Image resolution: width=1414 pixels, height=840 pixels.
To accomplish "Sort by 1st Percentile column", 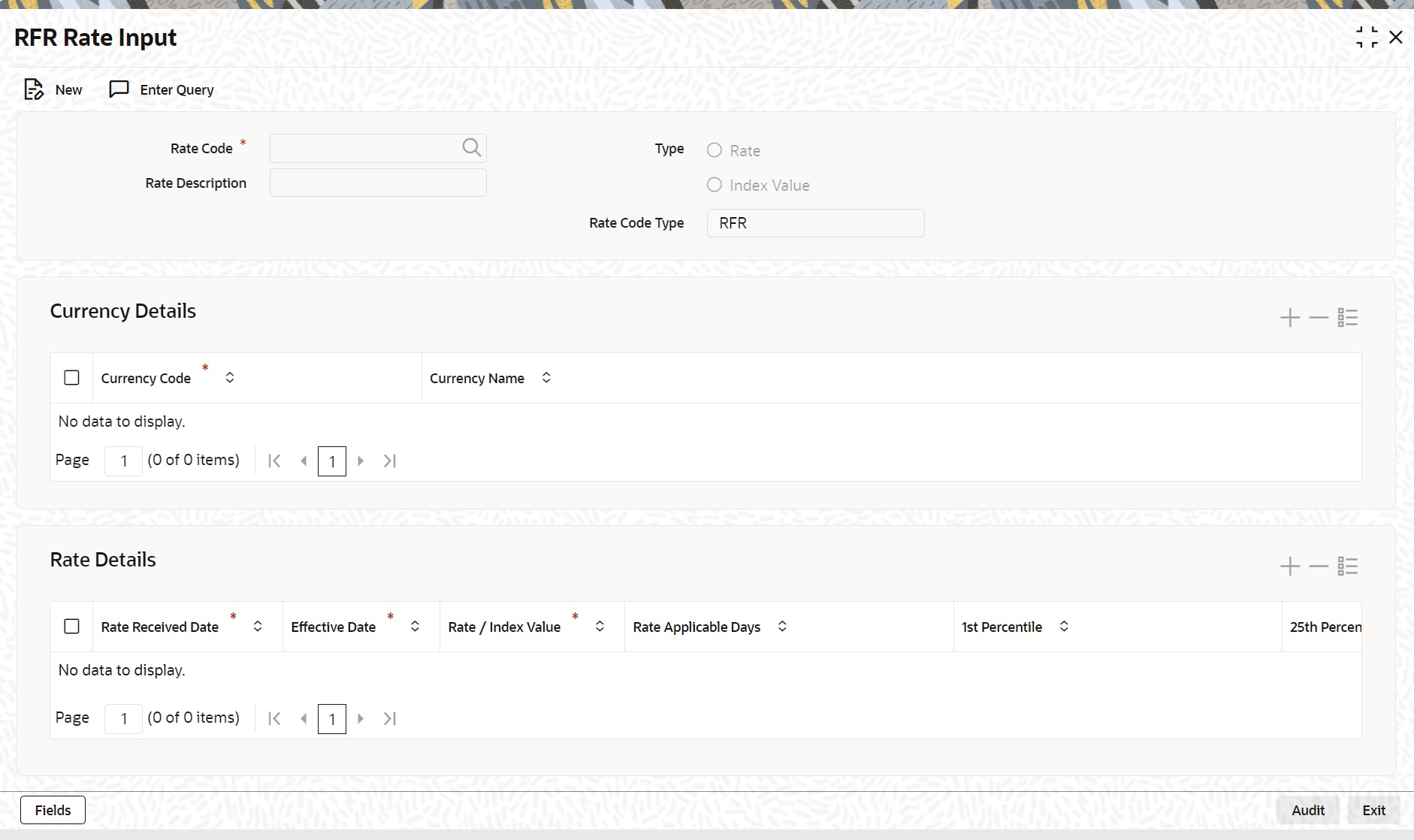I will point(1064,626).
